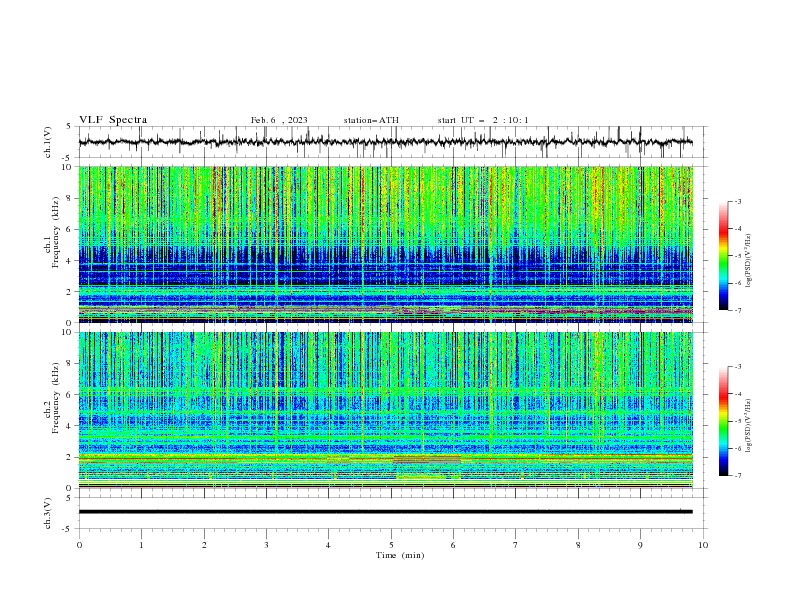Click the 6 kHz tick label on ch.1 axis

point(70,229)
